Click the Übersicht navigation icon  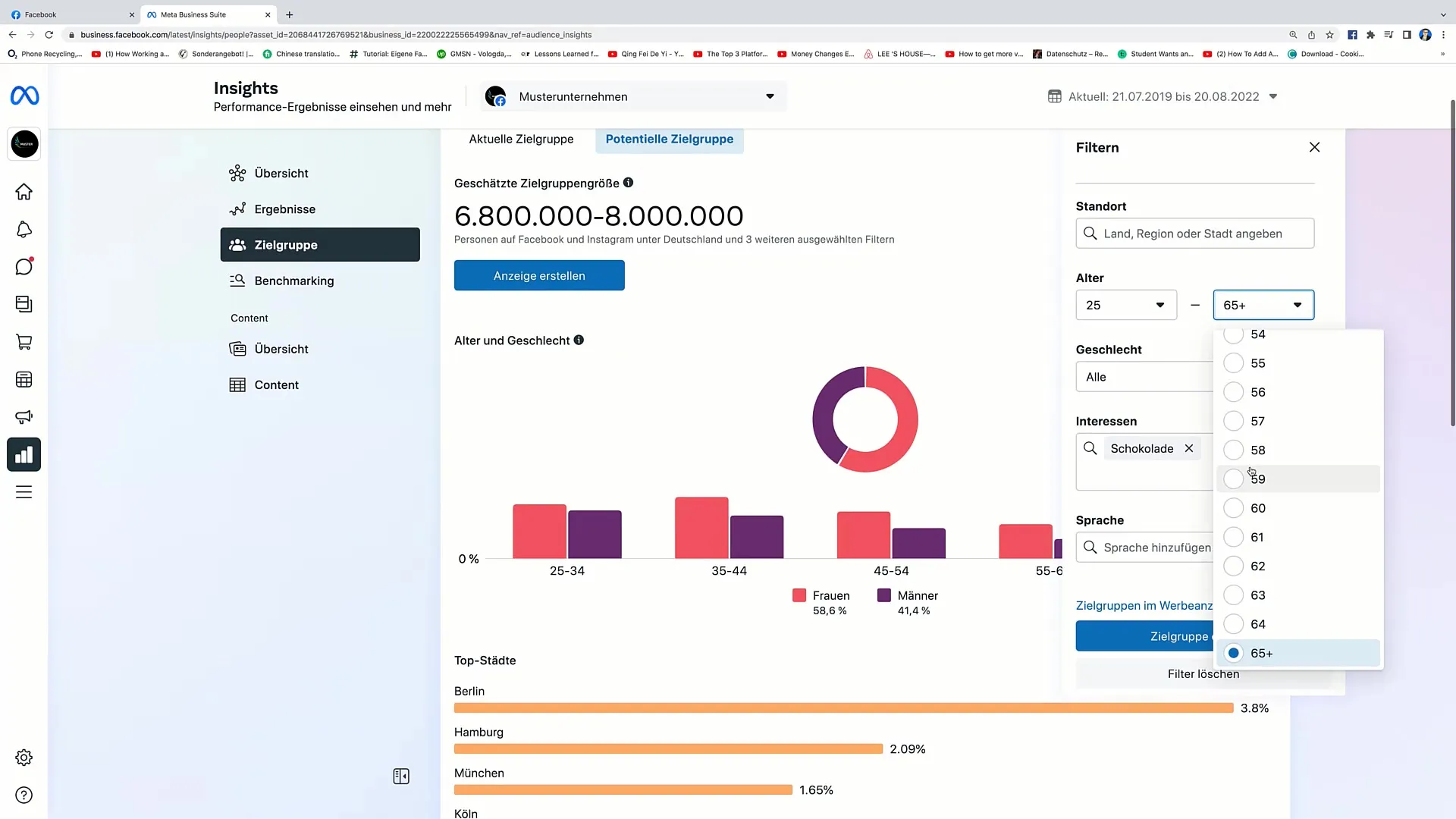(237, 173)
